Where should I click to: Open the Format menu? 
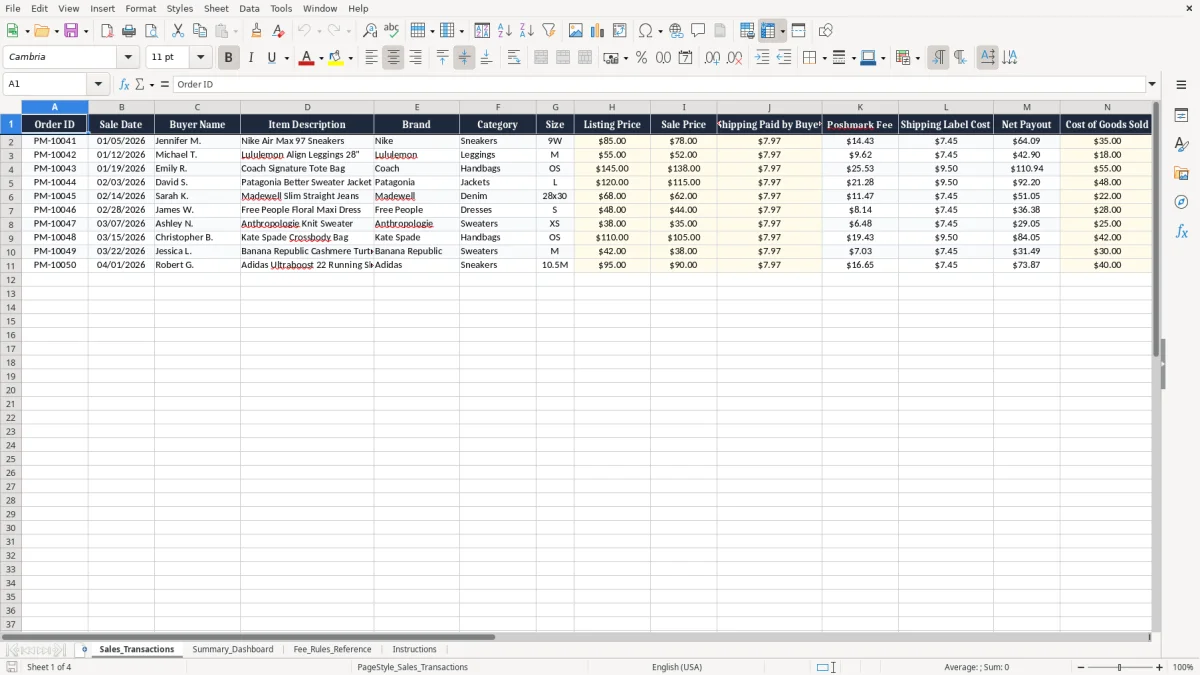click(x=140, y=8)
